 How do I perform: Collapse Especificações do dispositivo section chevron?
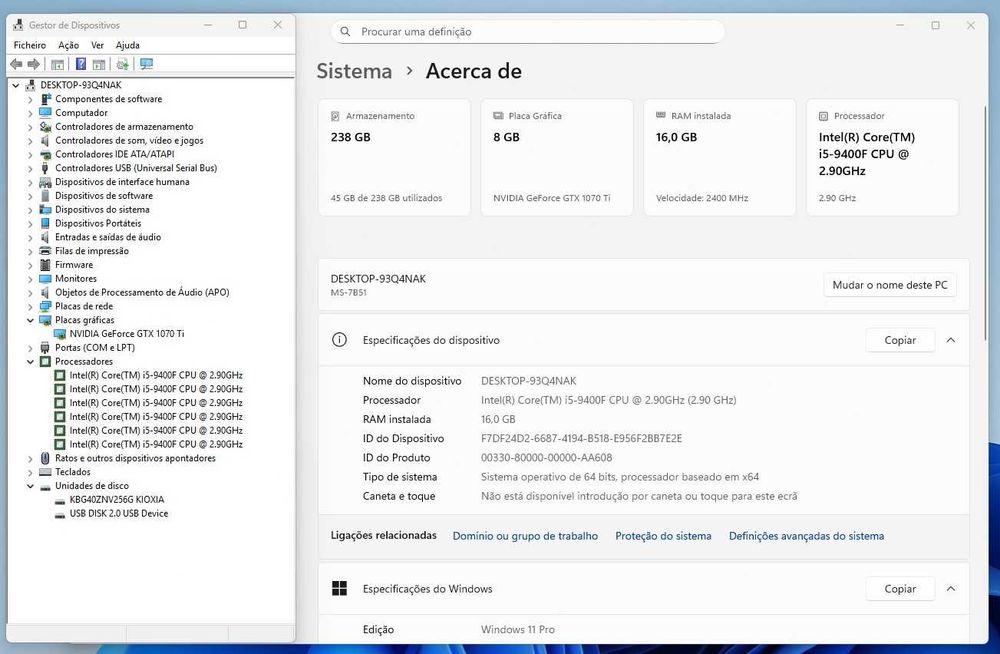[x=950, y=340]
